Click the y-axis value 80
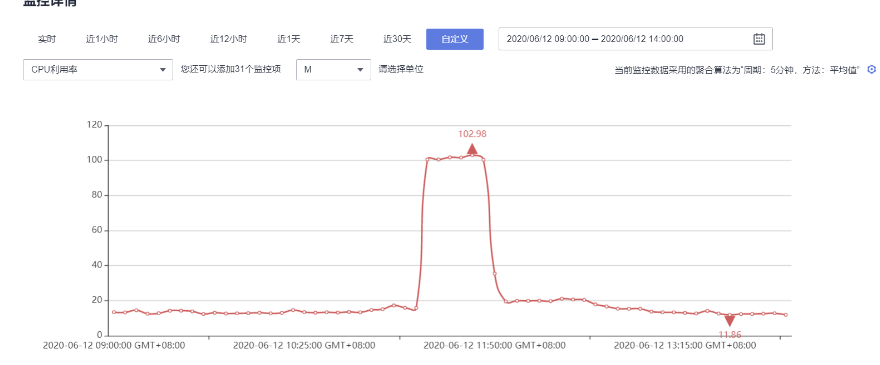The width and height of the screenshot is (880, 365). pos(97,195)
